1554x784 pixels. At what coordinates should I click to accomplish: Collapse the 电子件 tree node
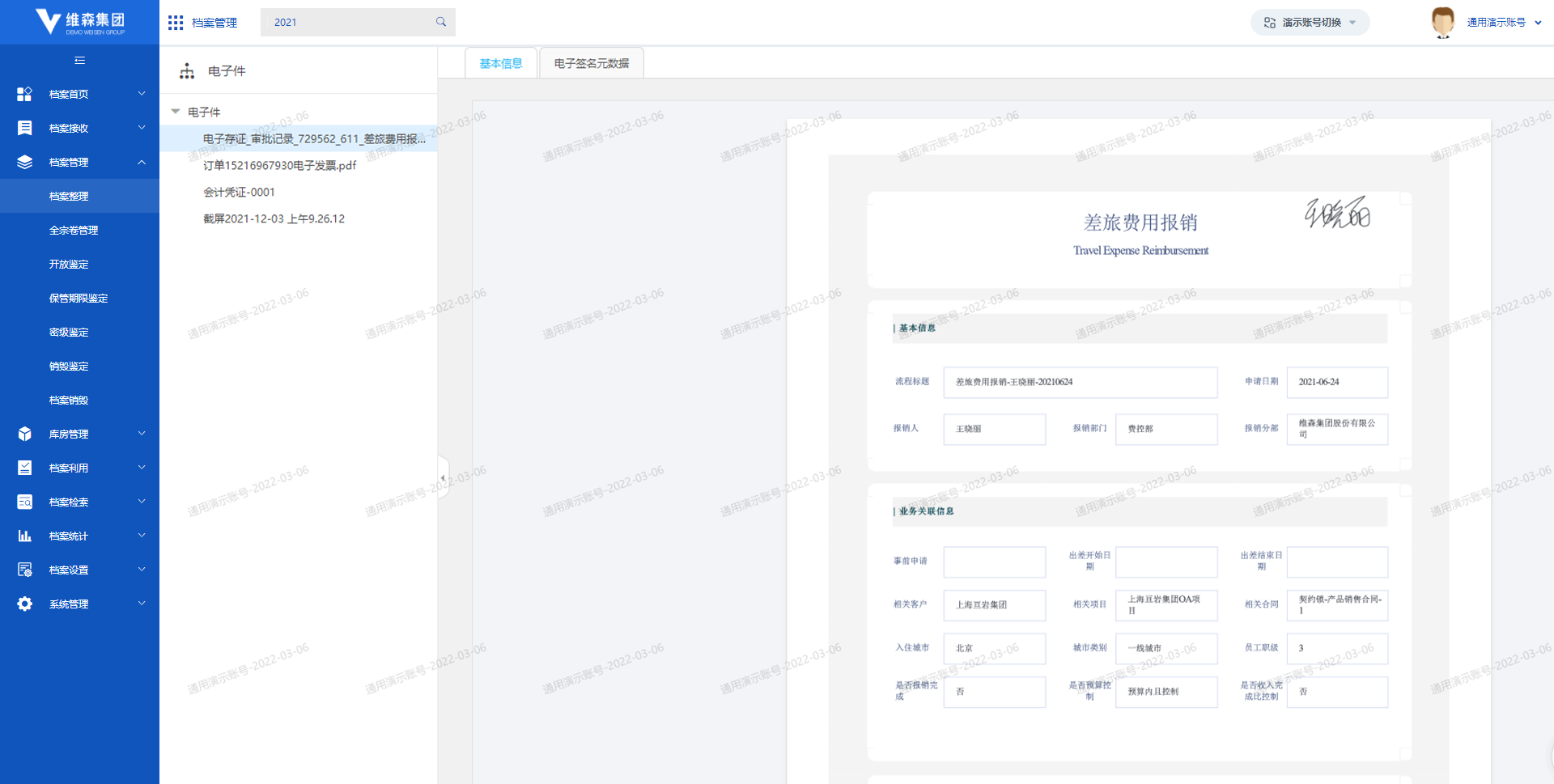point(176,112)
